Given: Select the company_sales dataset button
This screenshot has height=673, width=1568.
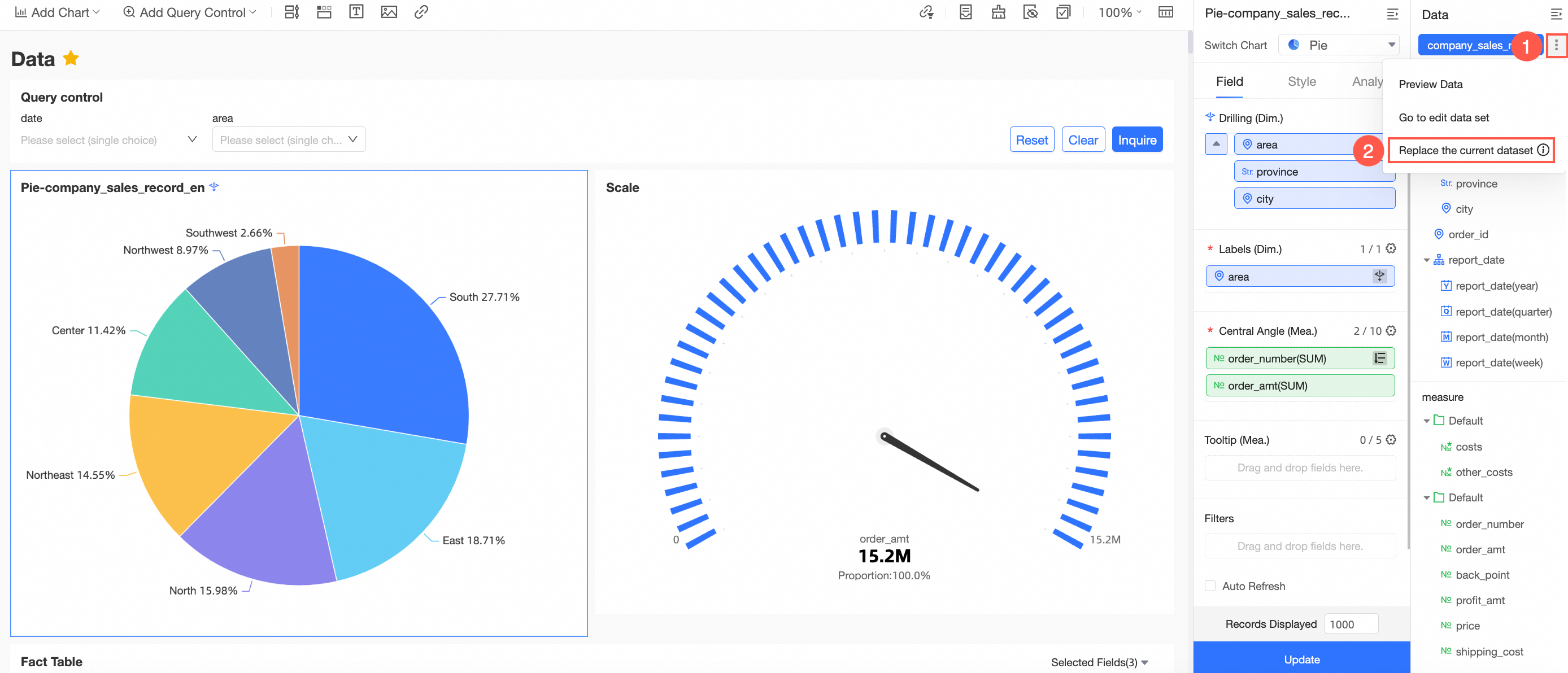Looking at the screenshot, I should click(x=1479, y=45).
